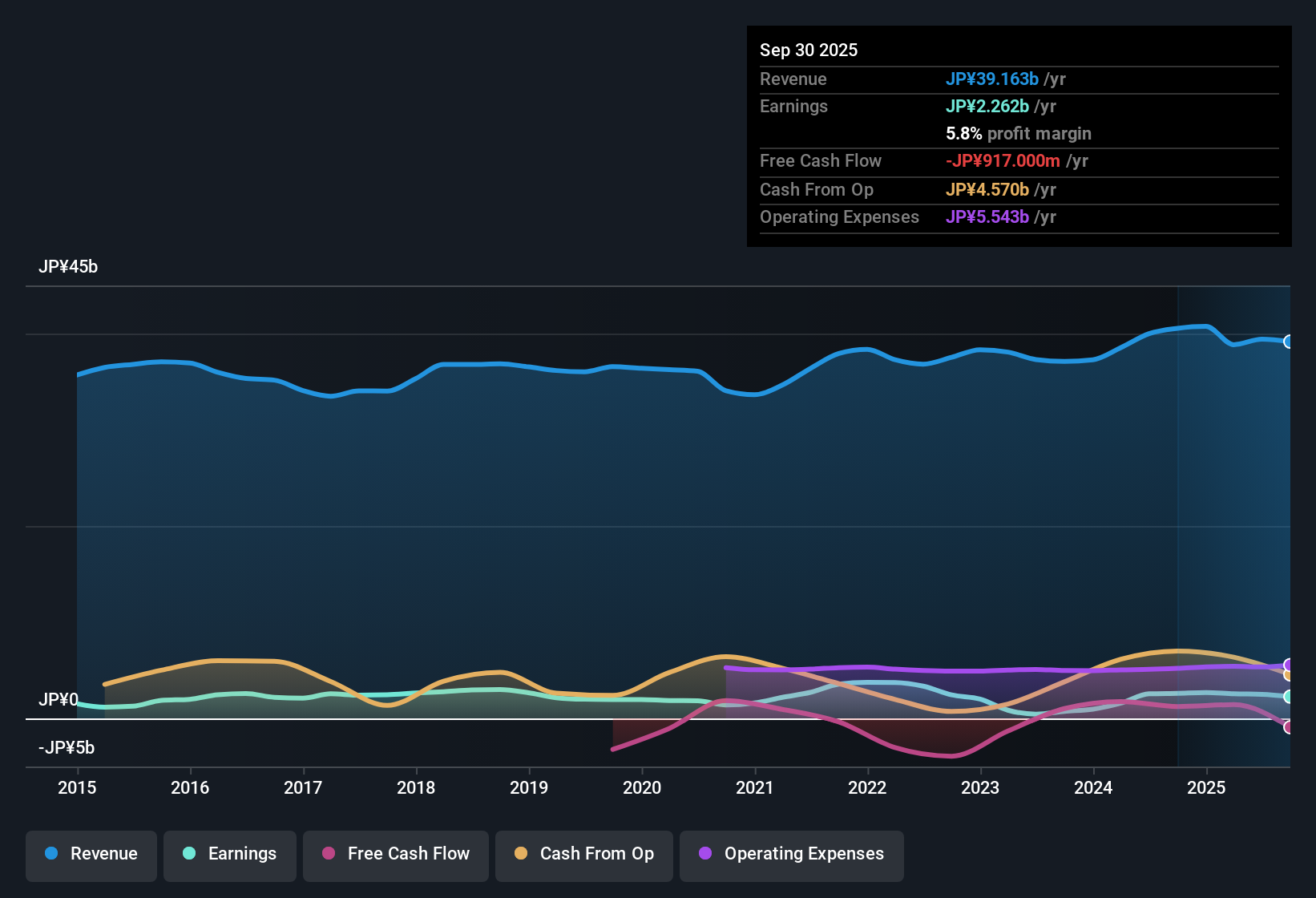The width and height of the screenshot is (1316, 898).
Task: Click the 5.8% profit margin text
Action: point(1019,134)
